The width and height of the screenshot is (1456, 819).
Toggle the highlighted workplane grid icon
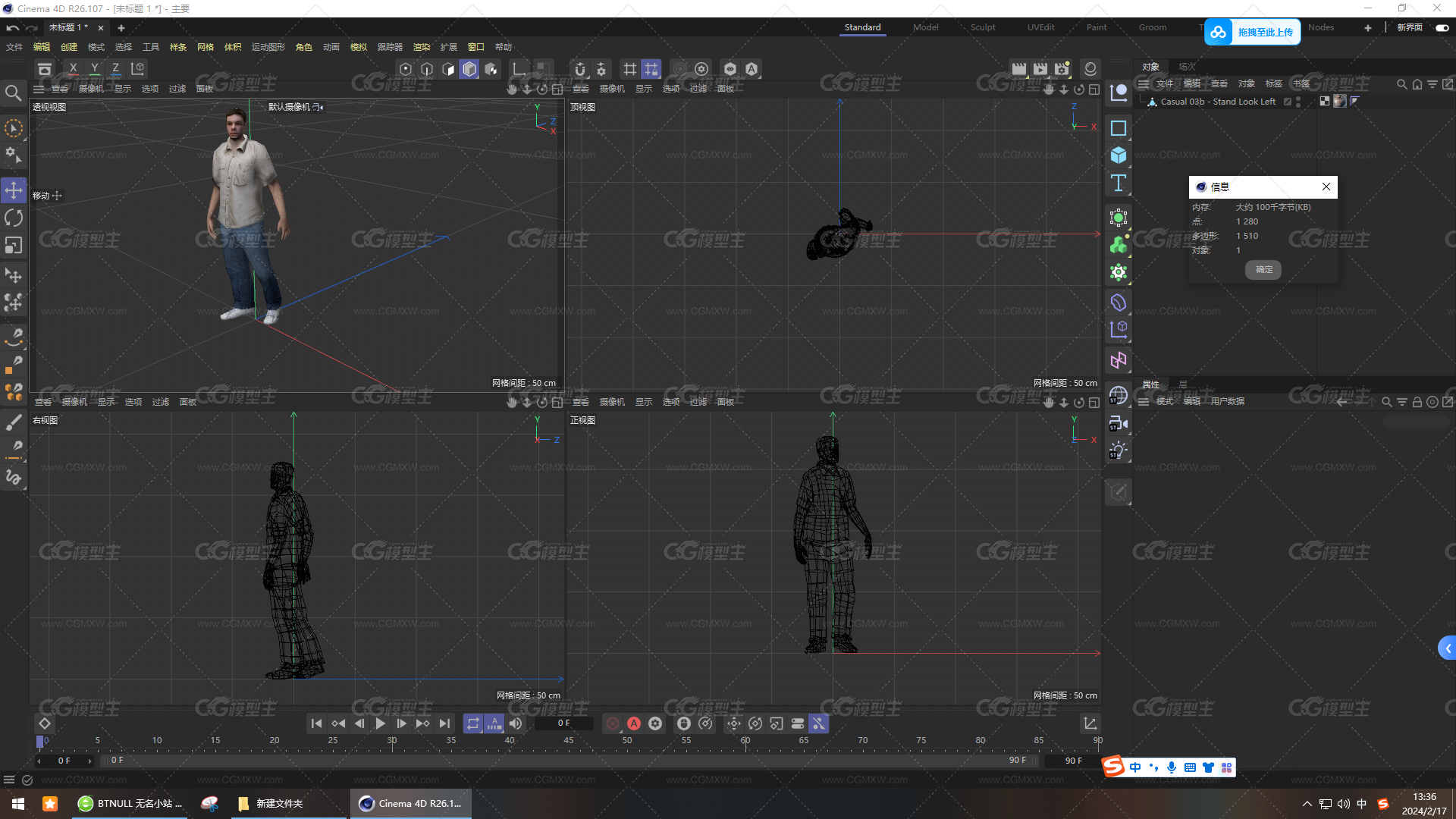651,69
